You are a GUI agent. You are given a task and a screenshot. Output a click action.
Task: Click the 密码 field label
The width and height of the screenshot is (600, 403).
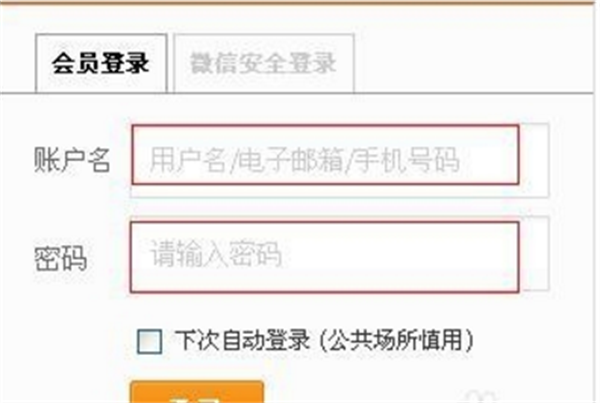point(60,258)
